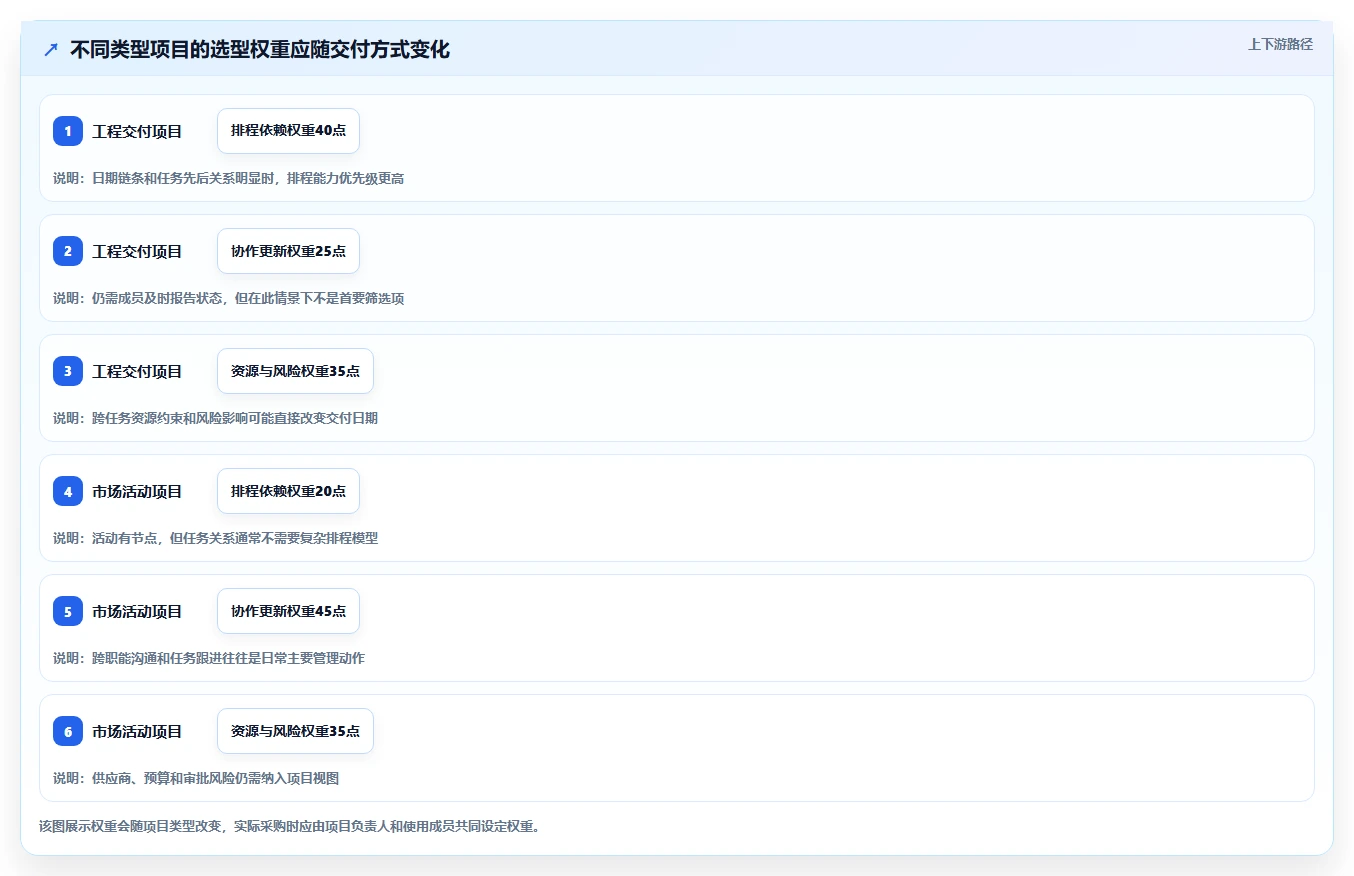Click 工程交付项目 label in row 2
1354x876 pixels.
[x=137, y=251]
